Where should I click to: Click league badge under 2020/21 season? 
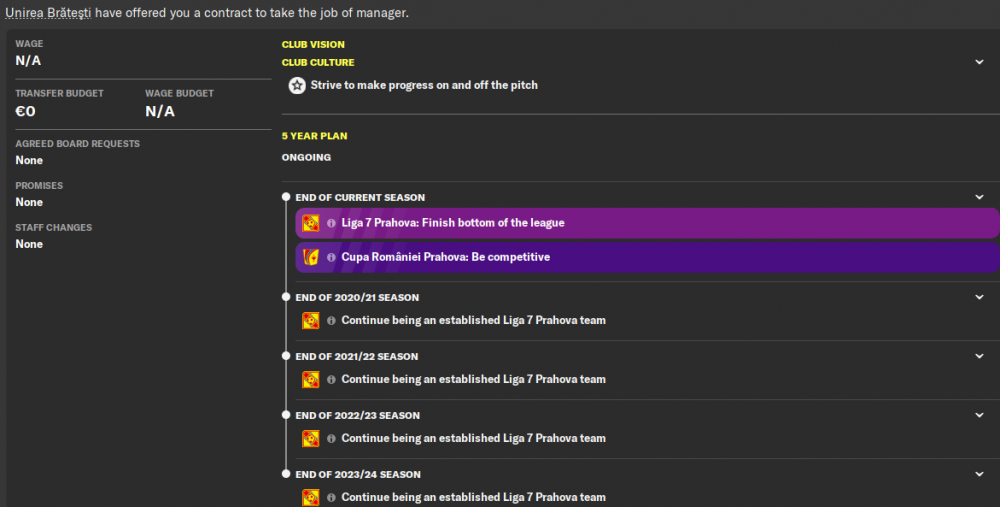[x=311, y=320]
